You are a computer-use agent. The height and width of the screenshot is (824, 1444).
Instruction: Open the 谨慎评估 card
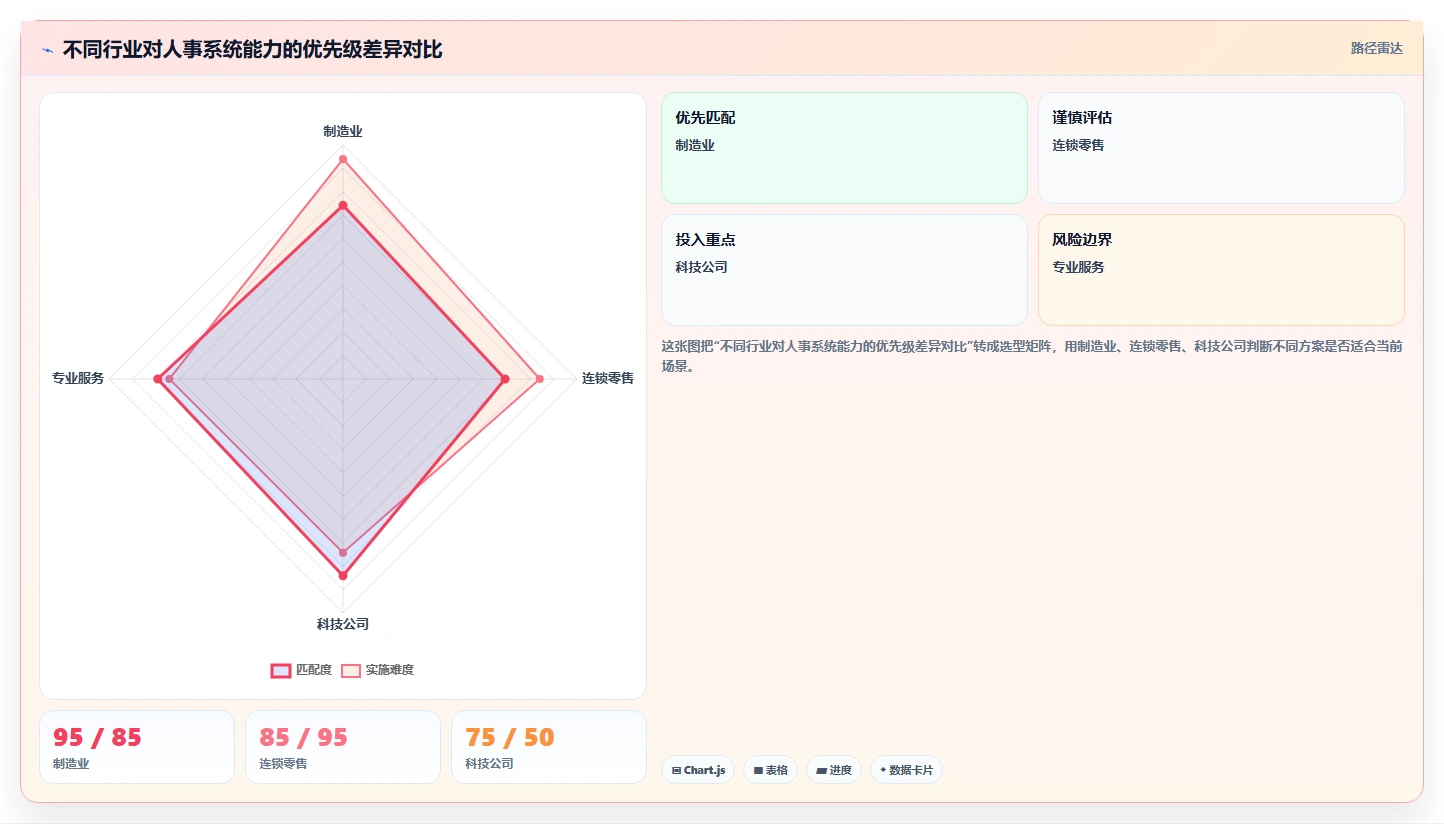(1221, 148)
